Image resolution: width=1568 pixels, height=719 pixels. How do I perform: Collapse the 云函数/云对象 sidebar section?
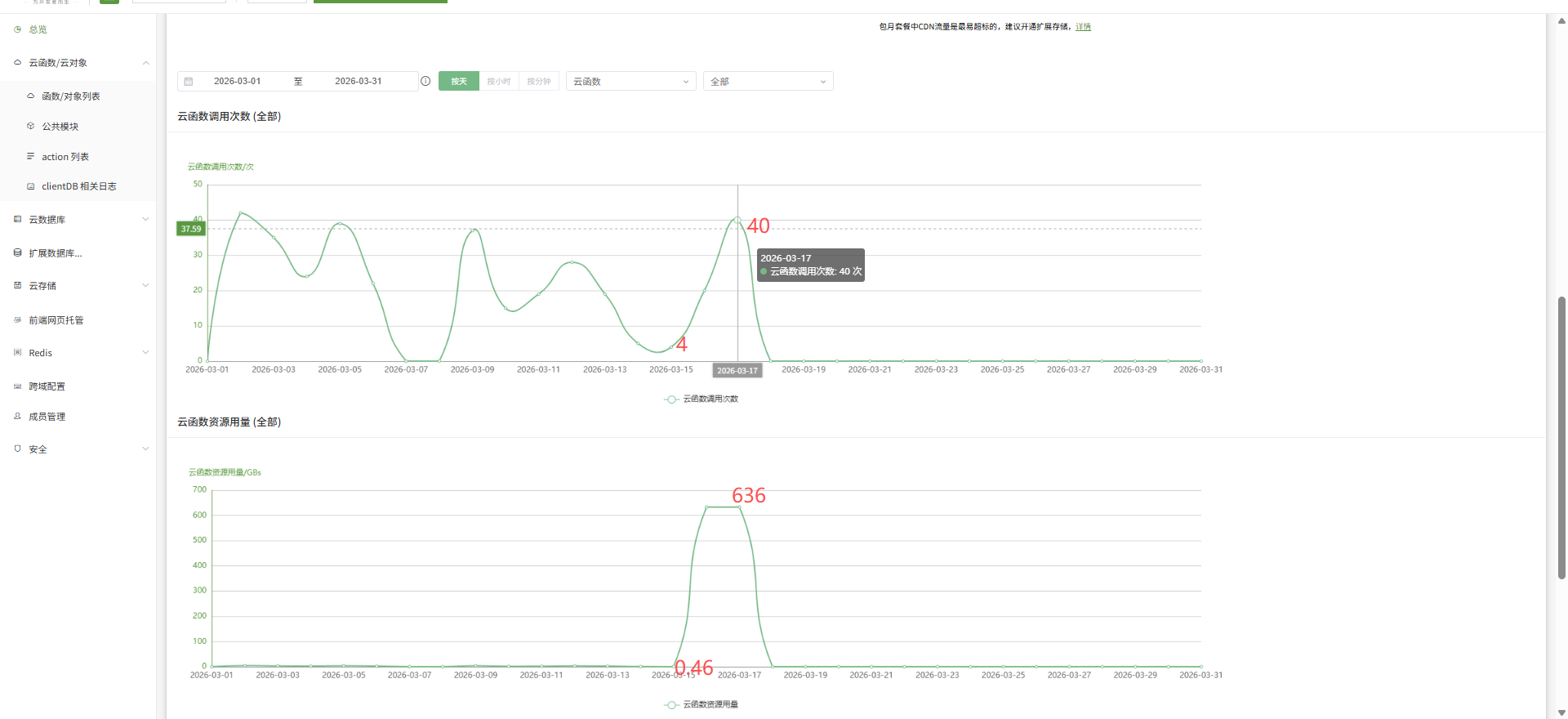tap(145, 63)
